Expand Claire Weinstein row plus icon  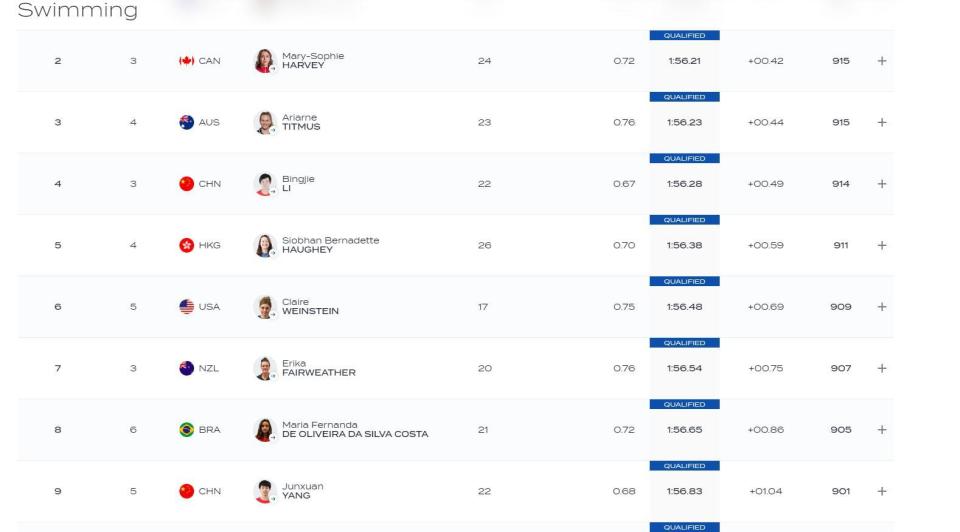pyautogui.click(x=882, y=307)
